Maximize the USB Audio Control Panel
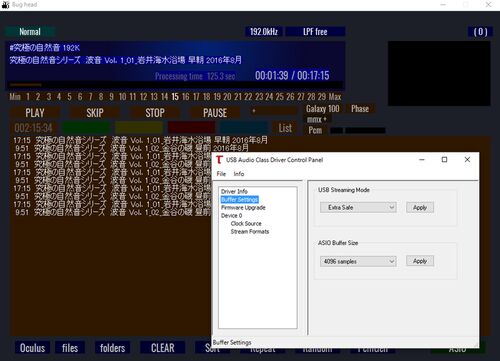This screenshot has height=361, width=500. coord(444,160)
